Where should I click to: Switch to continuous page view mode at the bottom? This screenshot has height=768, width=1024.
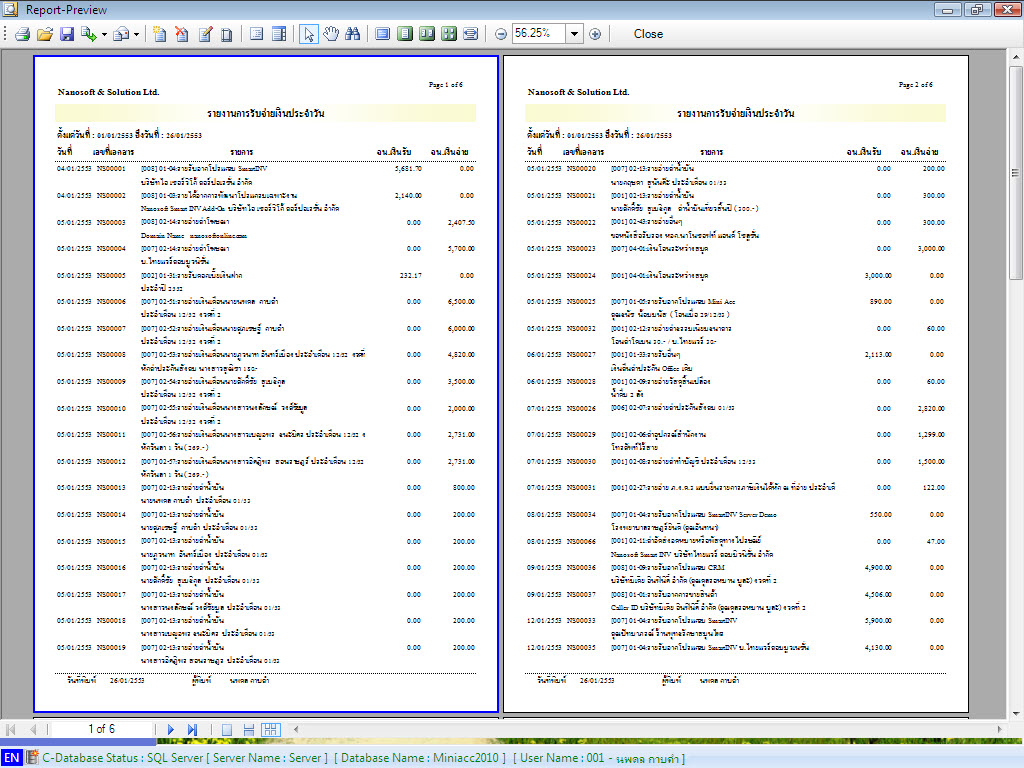click(x=248, y=730)
